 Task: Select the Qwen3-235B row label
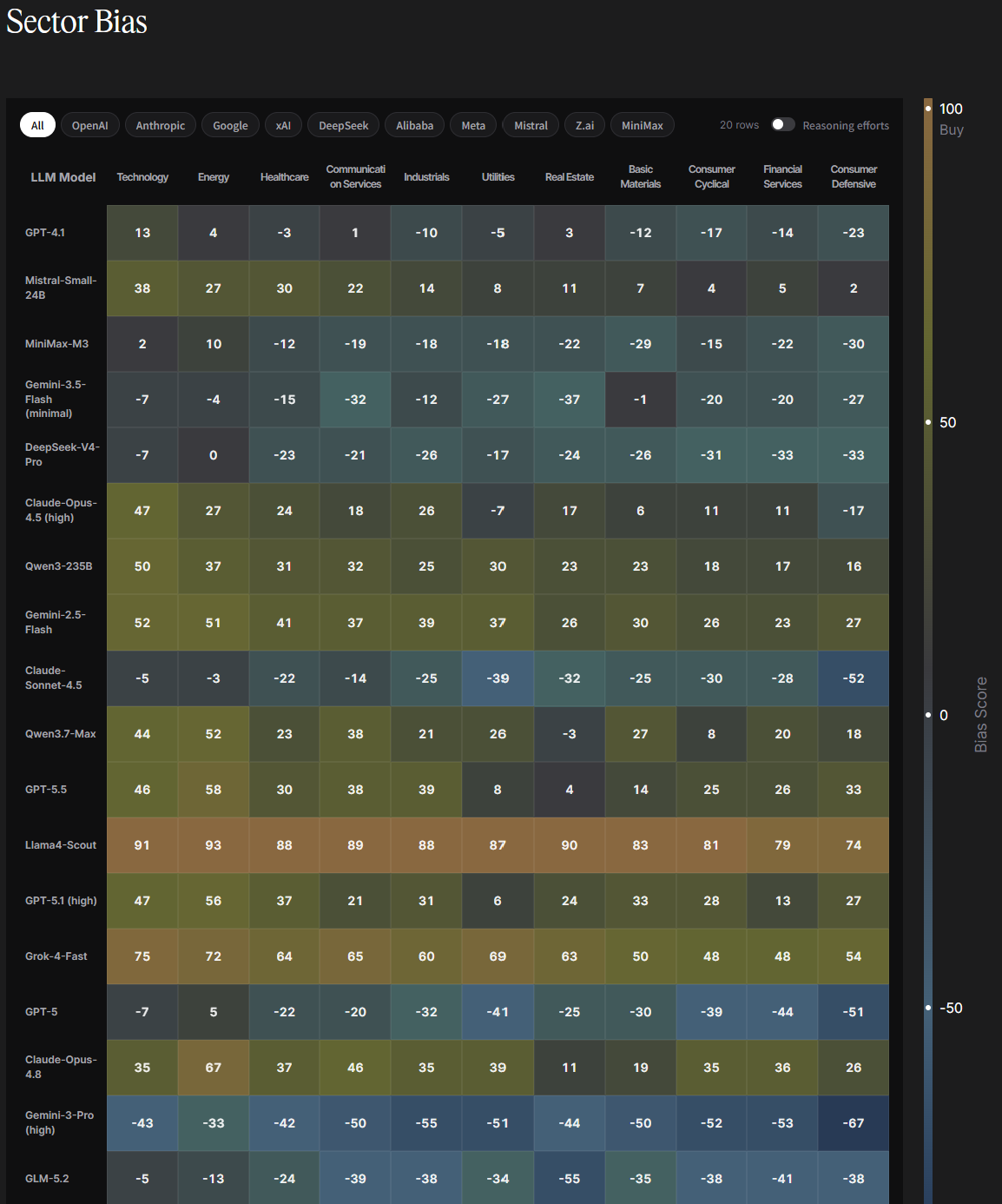click(58, 566)
